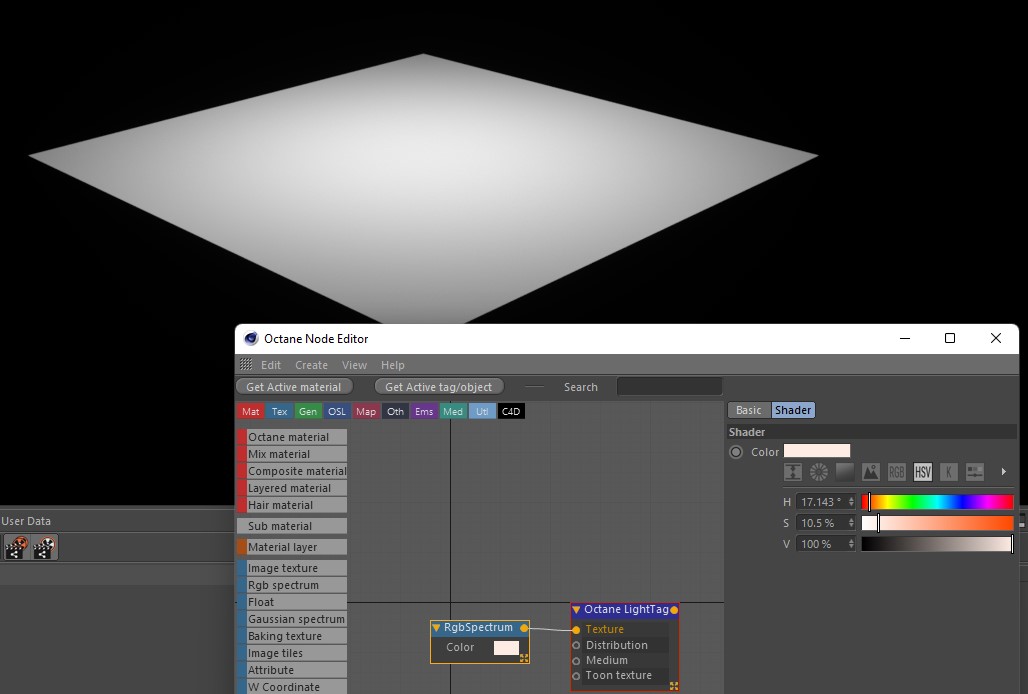Toggle the HSV sliders mode icon
Image resolution: width=1028 pixels, height=694 pixels.
coord(922,472)
